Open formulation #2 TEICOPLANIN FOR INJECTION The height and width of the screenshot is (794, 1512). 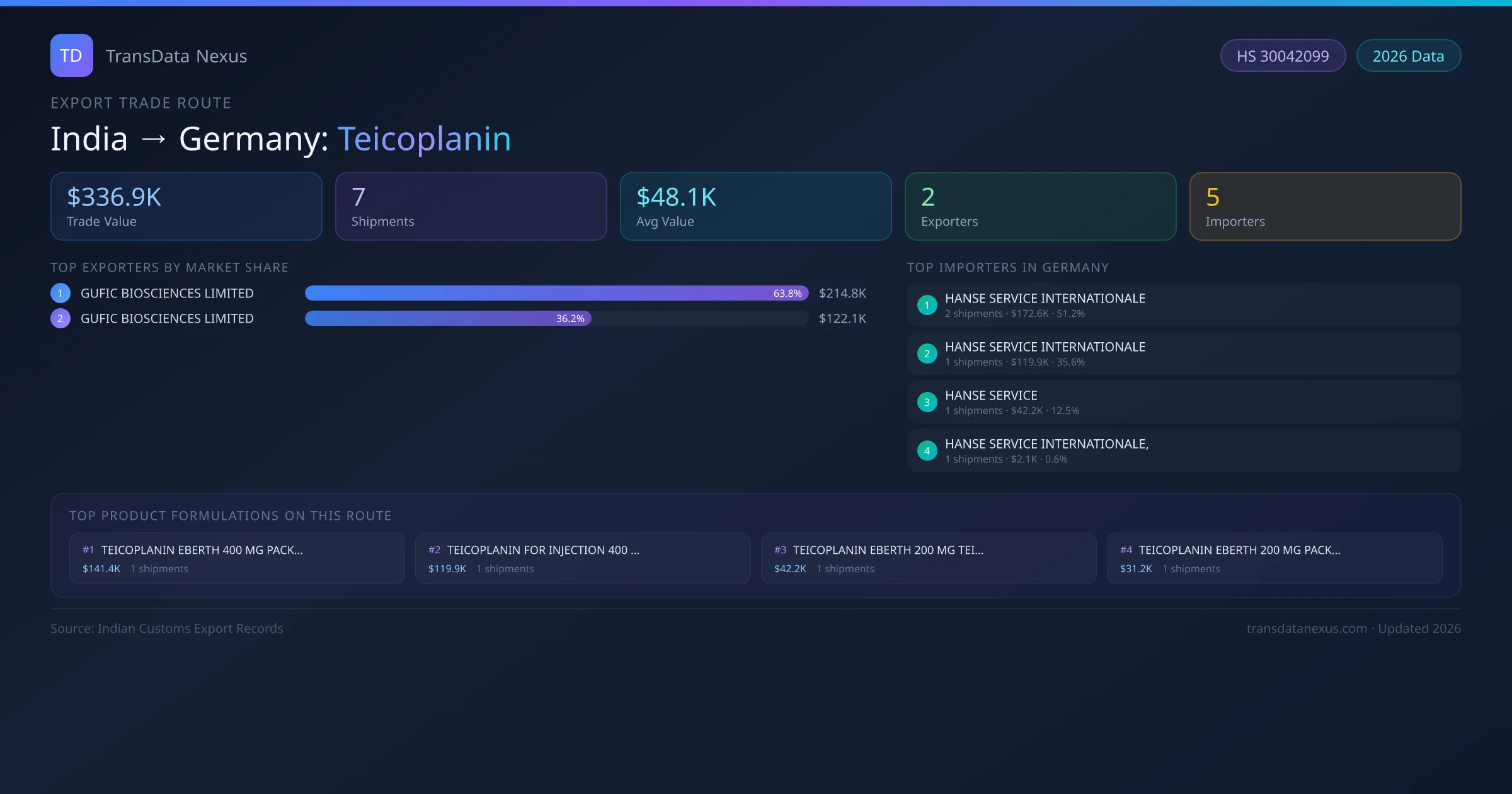[x=583, y=558]
